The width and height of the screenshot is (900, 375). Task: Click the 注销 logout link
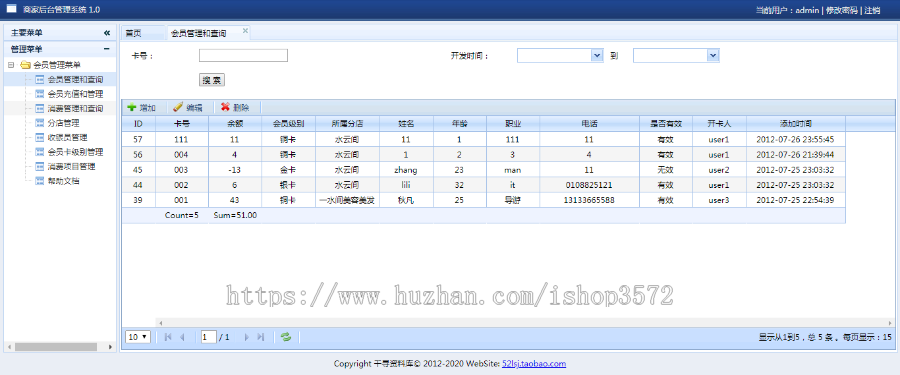(872, 10)
